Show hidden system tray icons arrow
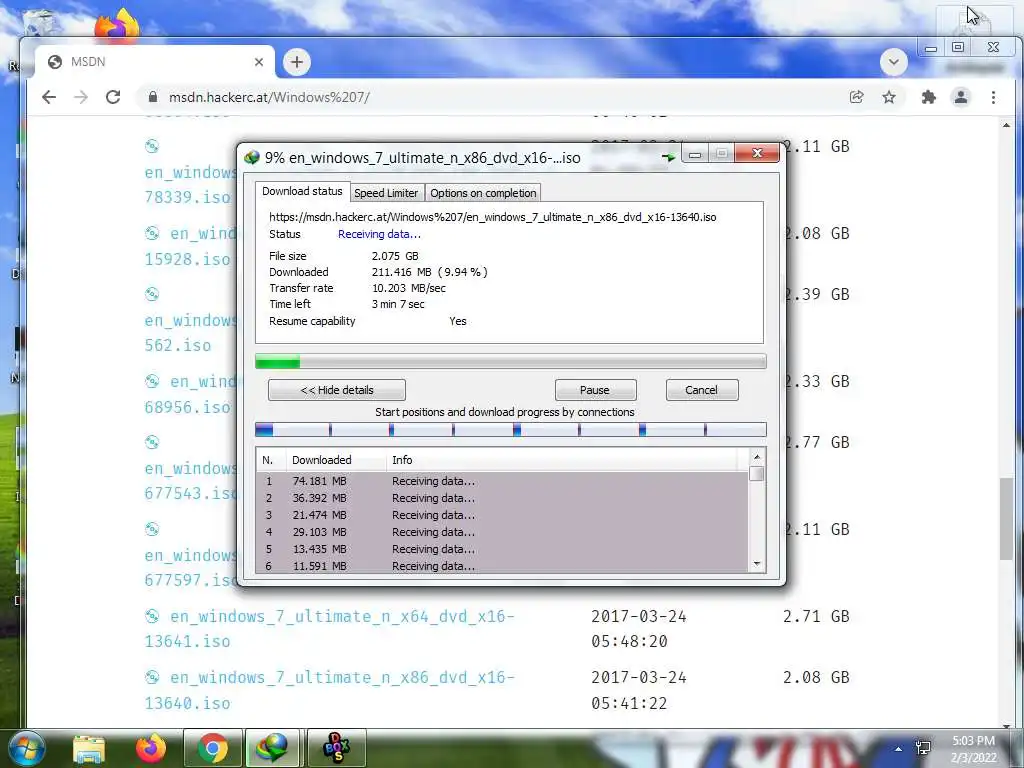Viewport: 1024px width, 768px height. click(x=899, y=748)
